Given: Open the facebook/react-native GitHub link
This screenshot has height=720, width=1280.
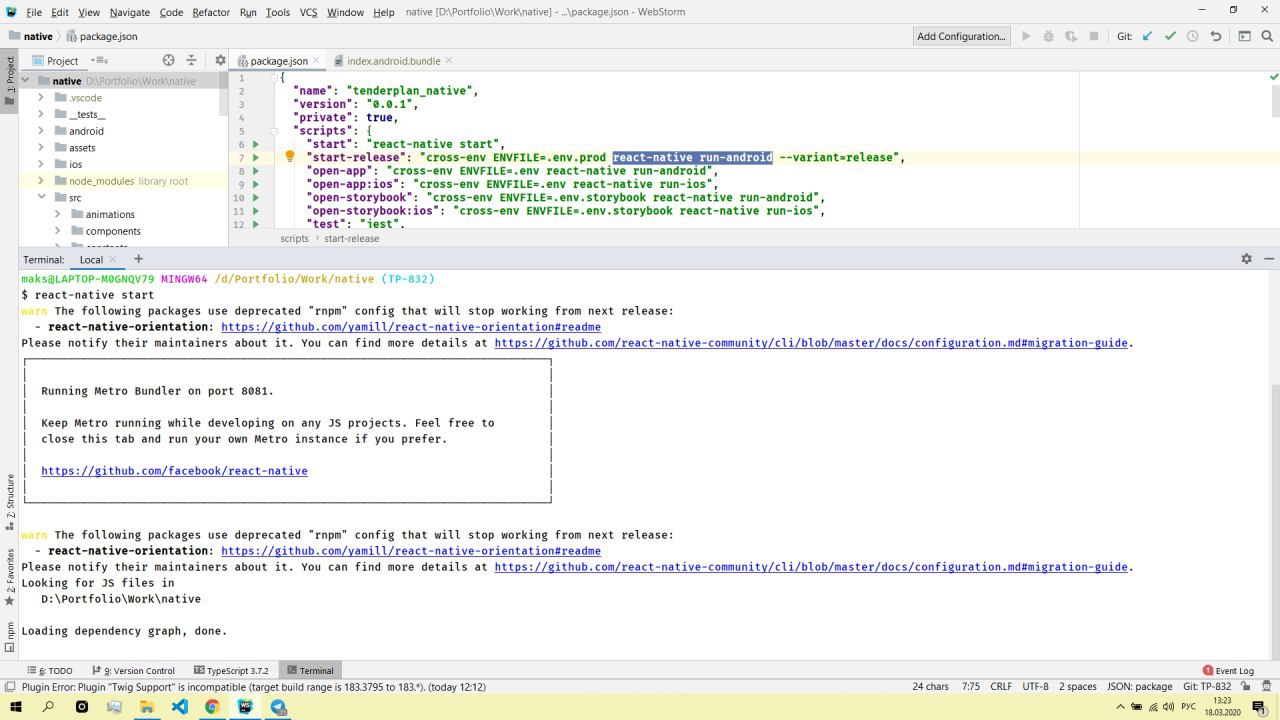Looking at the screenshot, I should [x=174, y=471].
